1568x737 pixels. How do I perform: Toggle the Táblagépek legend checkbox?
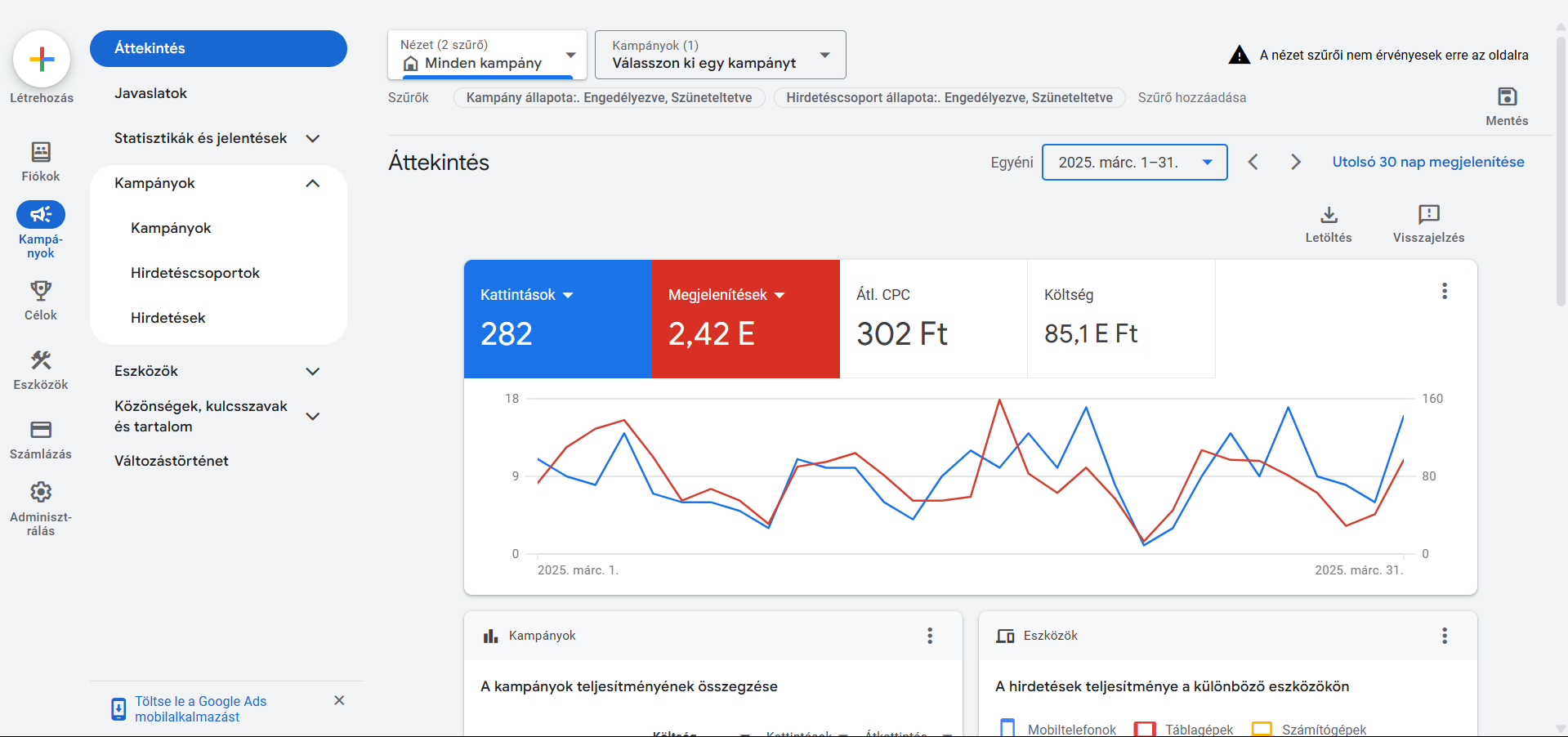1145,728
